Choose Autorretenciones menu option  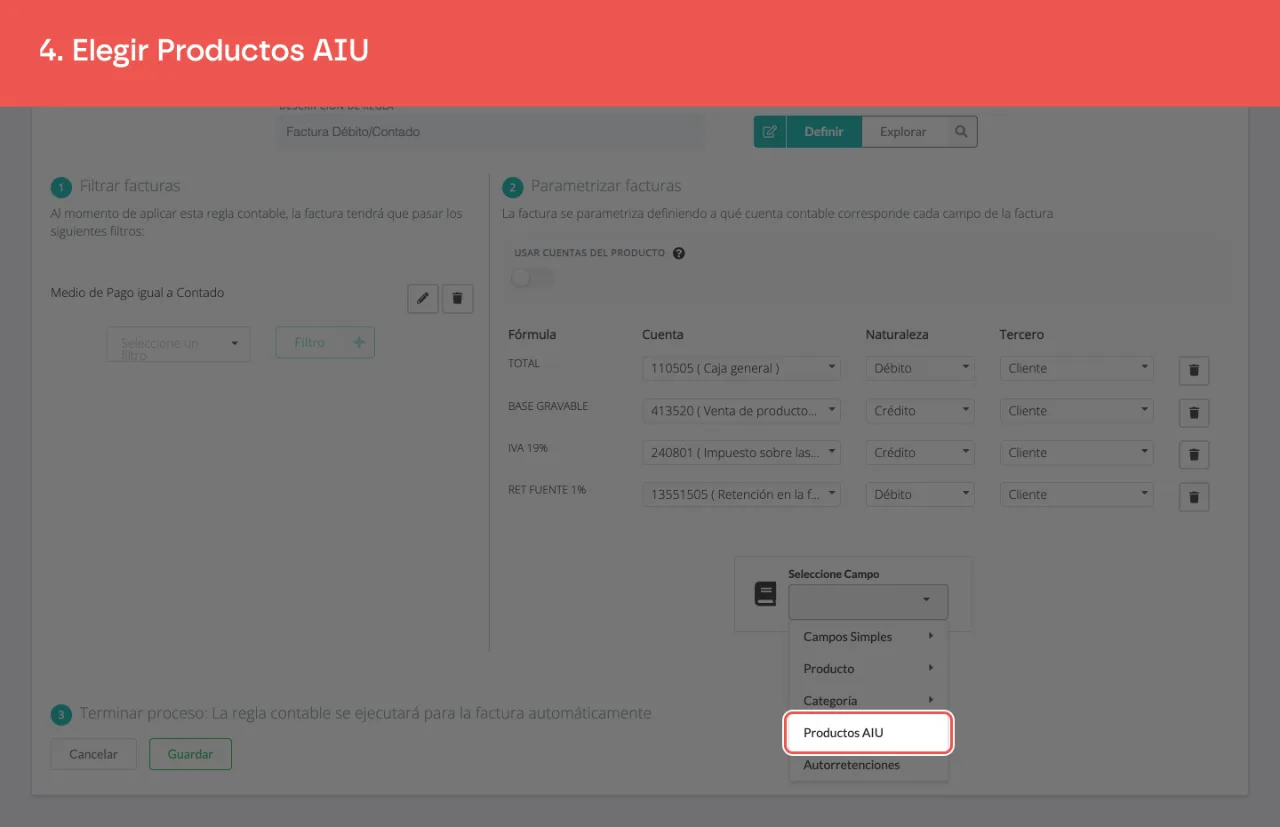click(868, 765)
